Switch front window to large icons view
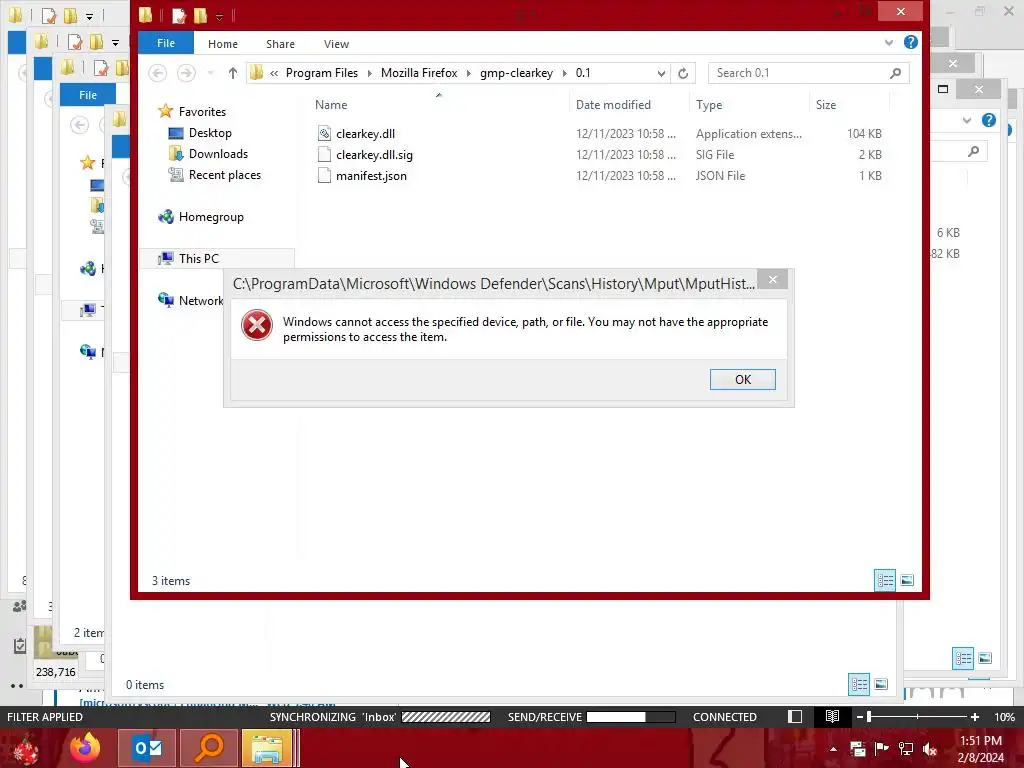 907,580
